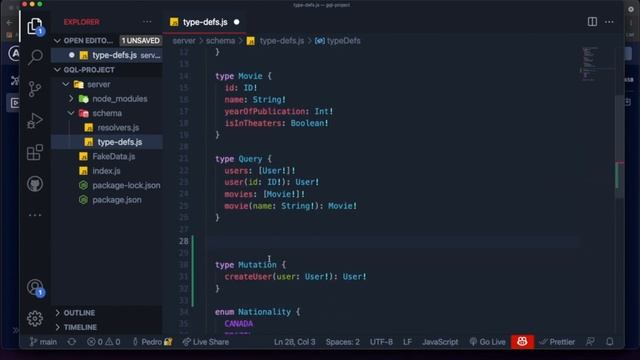
Task: Click the 'isInTheaters' field
Action: tap(253, 123)
